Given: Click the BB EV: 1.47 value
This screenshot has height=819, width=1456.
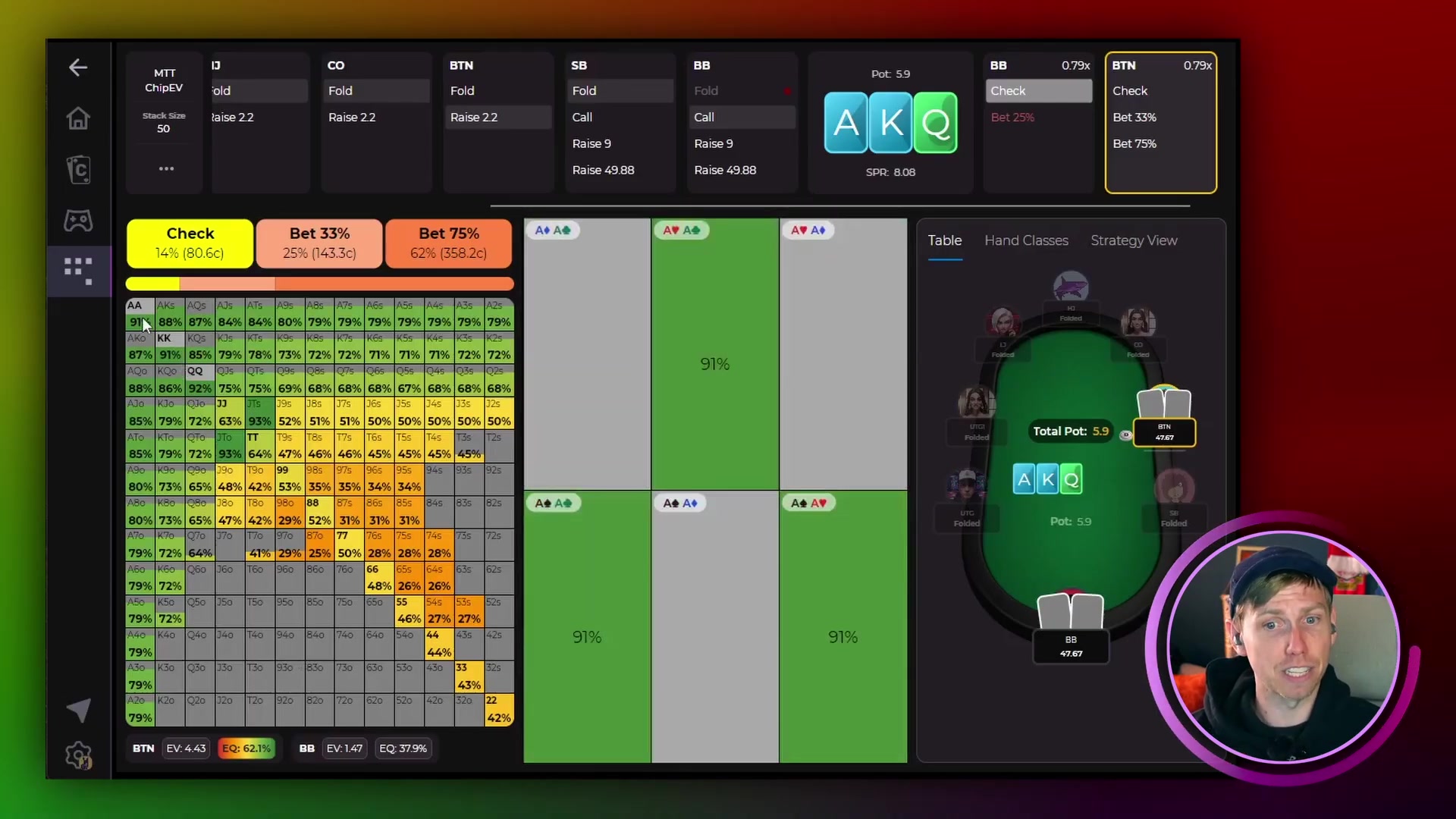Looking at the screenshot, I should pos(344,748).
